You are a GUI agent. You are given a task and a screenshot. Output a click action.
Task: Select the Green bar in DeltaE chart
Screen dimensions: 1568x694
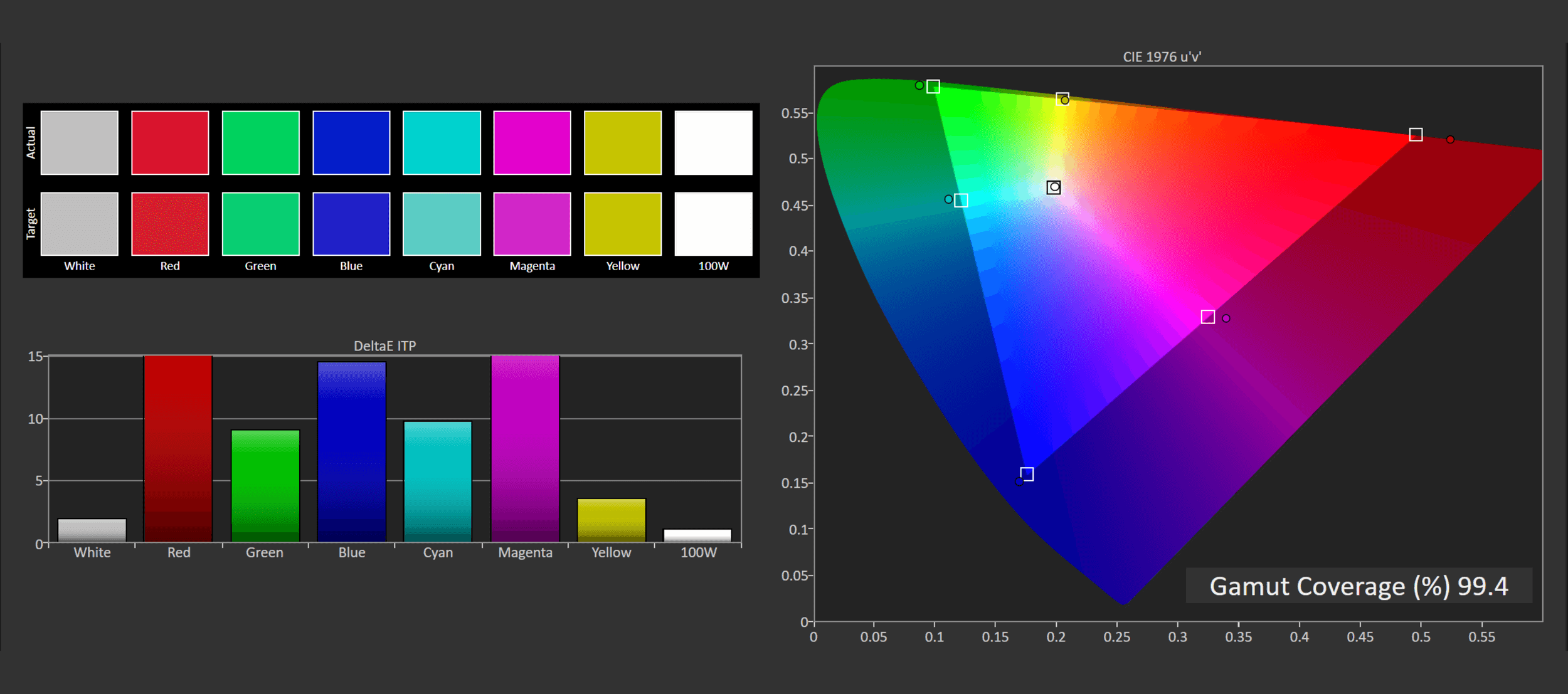click(265, 486)
